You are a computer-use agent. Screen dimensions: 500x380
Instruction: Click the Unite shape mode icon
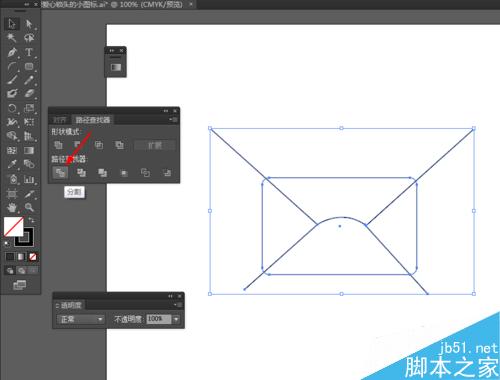pyautogui.click(x=58, y=145)
